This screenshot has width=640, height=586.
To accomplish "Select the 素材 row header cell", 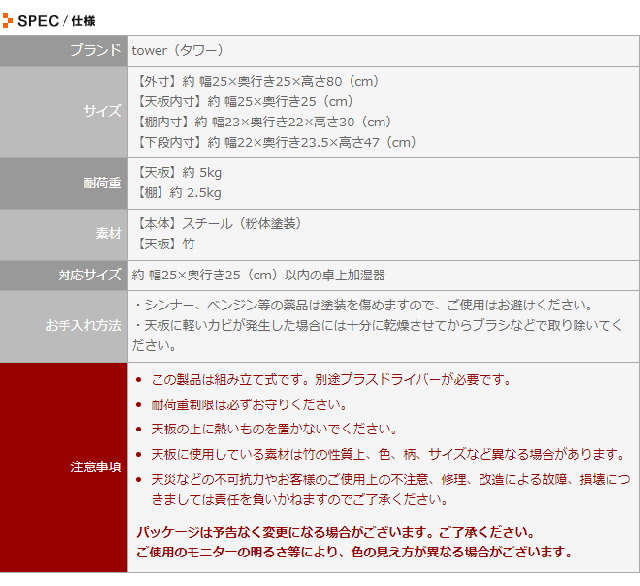I will [x=108, y=234].
